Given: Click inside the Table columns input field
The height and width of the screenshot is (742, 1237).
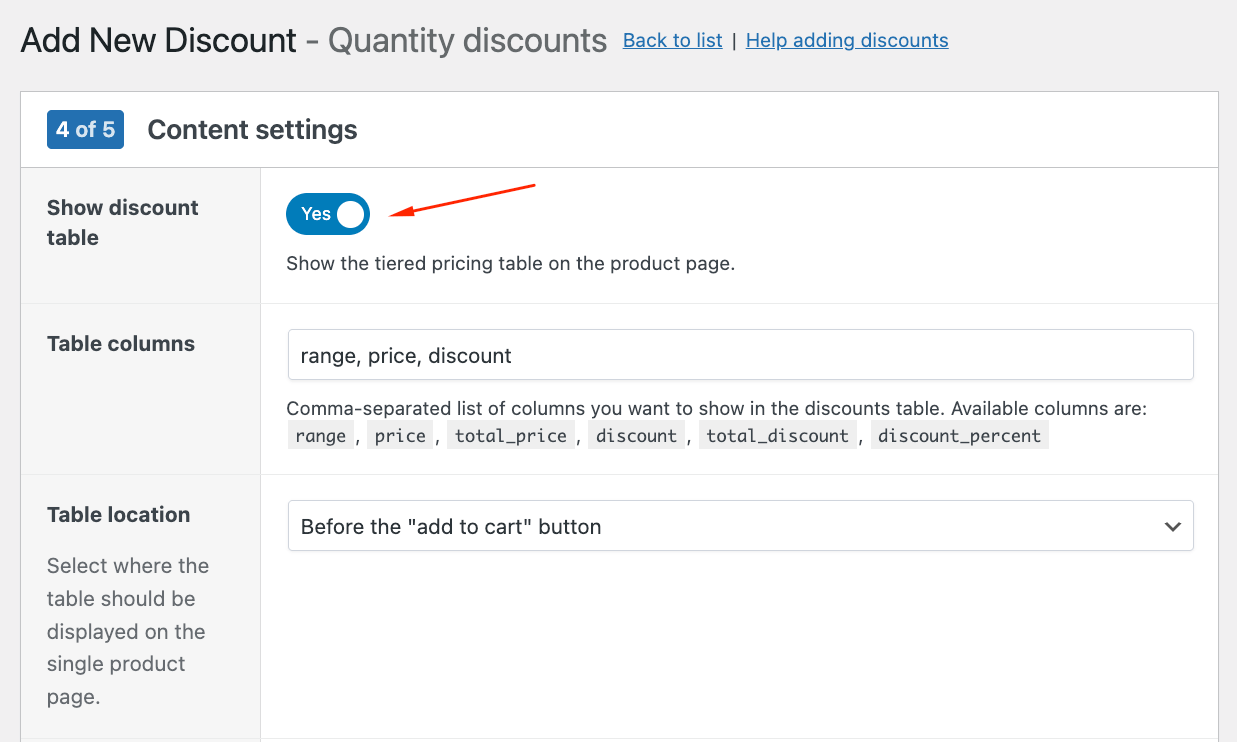Looking at the screenshot, I should tap(740, 354).
